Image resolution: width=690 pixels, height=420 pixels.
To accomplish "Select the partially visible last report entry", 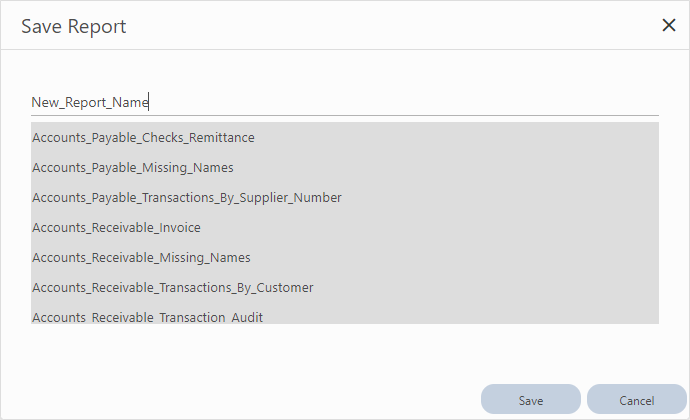I will pos(154,316).
